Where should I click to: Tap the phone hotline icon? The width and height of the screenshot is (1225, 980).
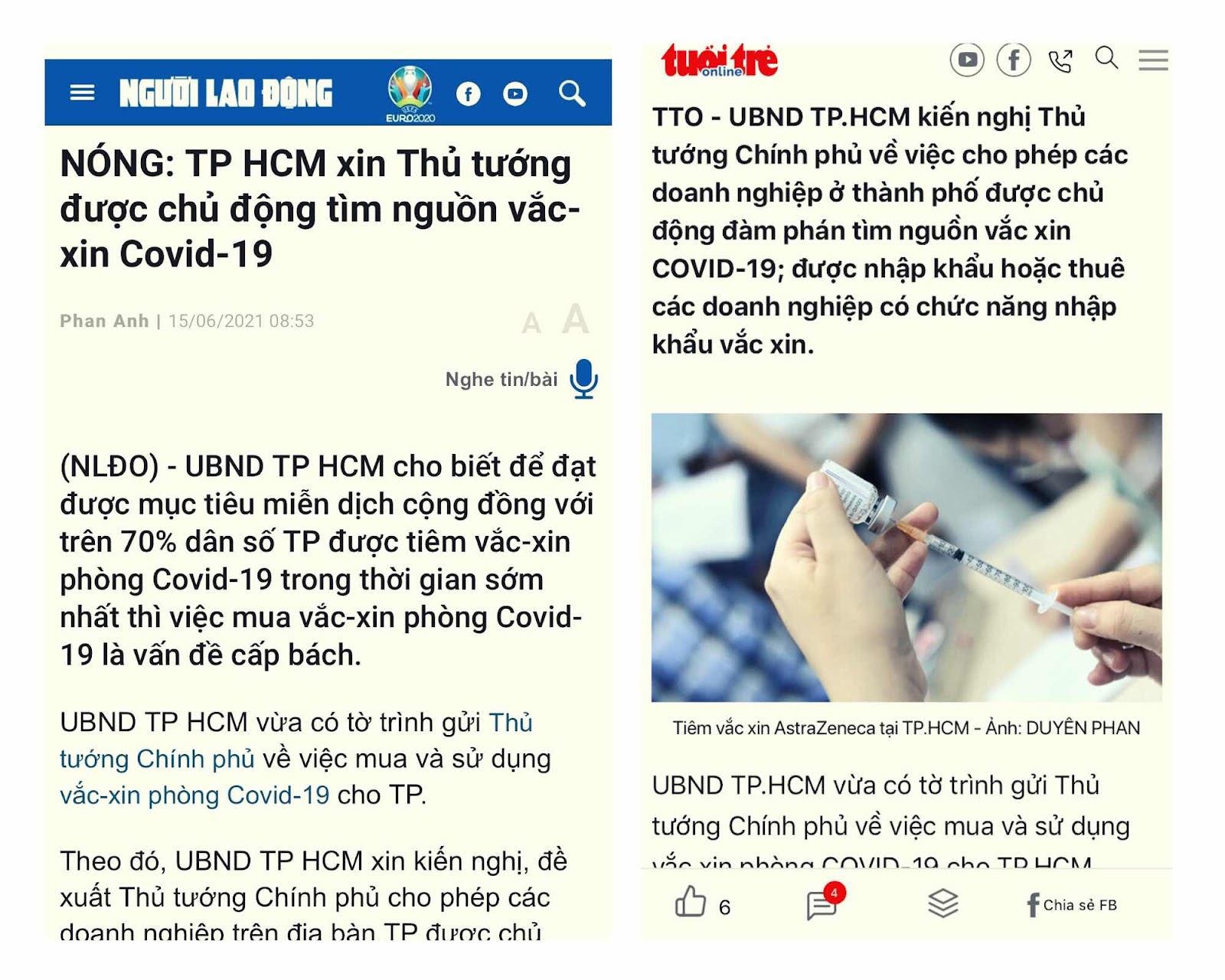click(1060, 60)
